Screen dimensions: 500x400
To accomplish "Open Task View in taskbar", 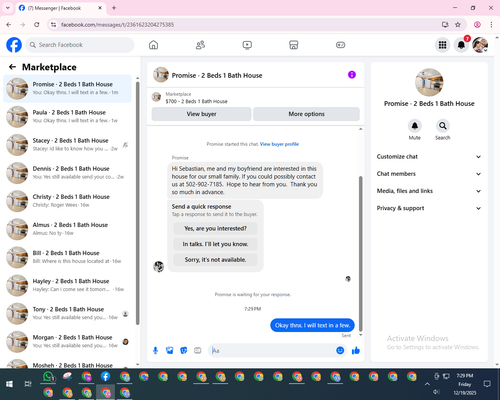I will click(x=28, y=384).
